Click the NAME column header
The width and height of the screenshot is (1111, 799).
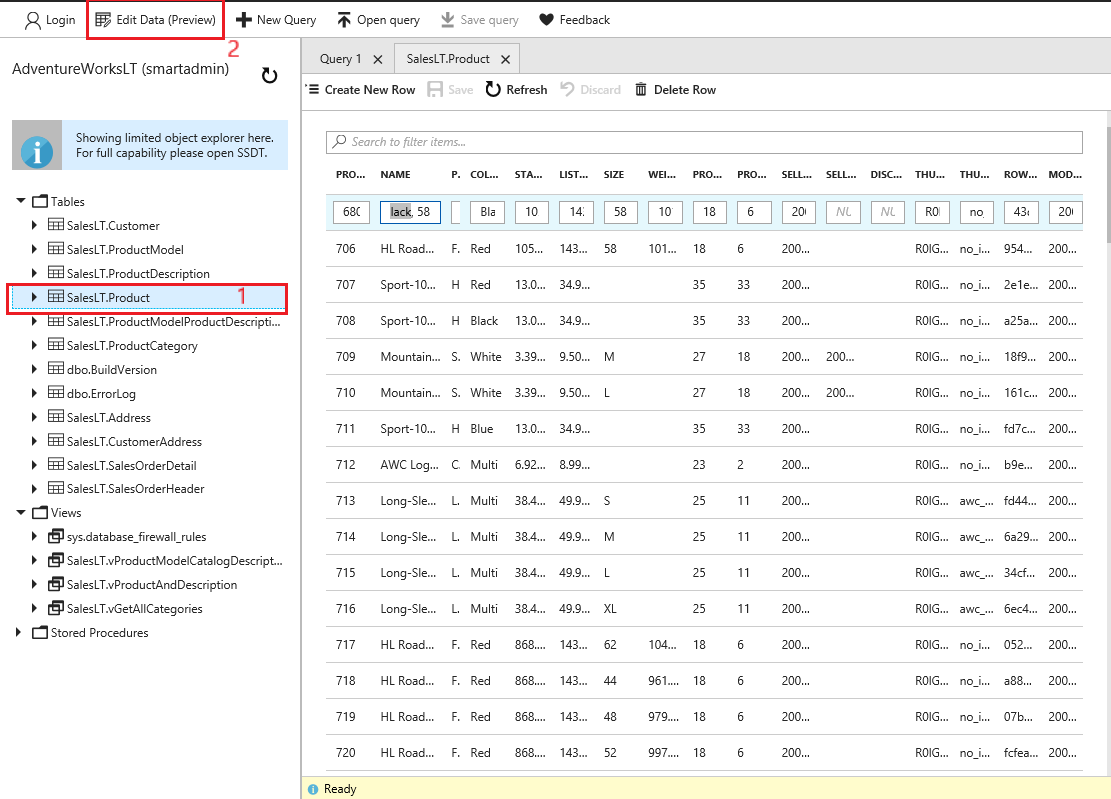pyautogui.click(x=396, y=175)
